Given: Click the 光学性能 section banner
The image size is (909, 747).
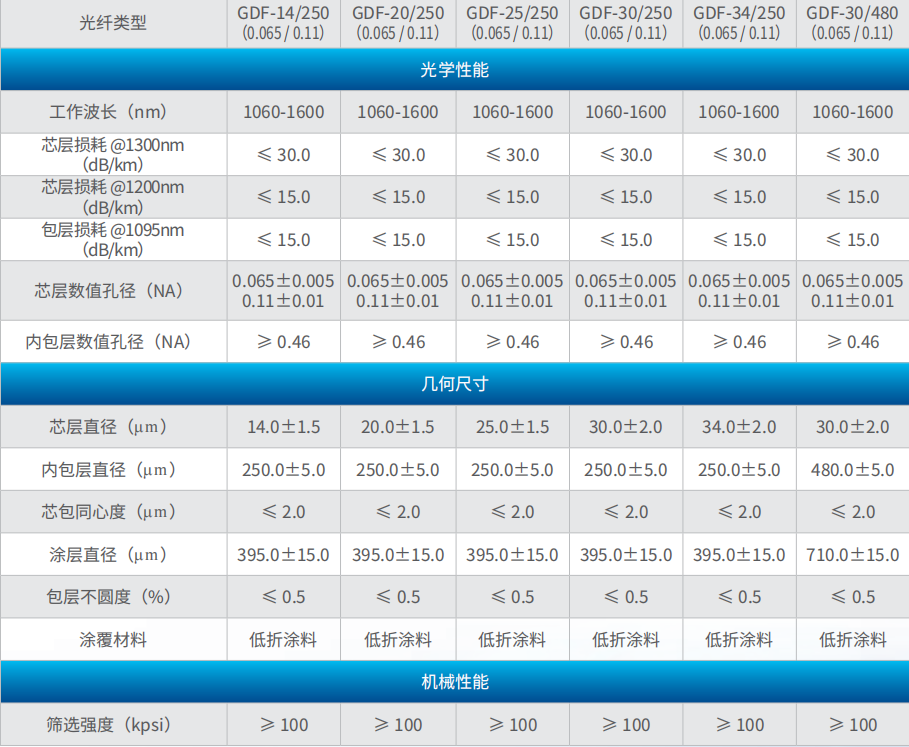Looking at the screenshot, I should coord(454,69).
